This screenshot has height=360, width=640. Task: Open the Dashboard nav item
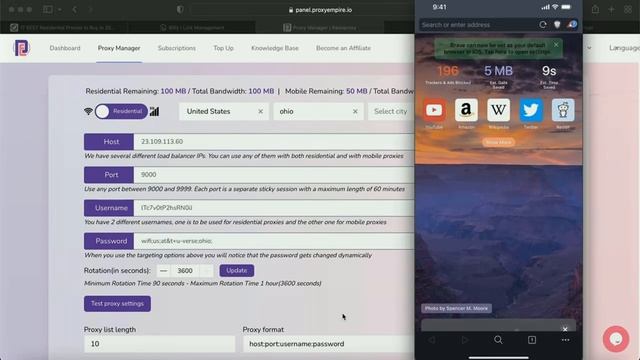tap(65, 48)
